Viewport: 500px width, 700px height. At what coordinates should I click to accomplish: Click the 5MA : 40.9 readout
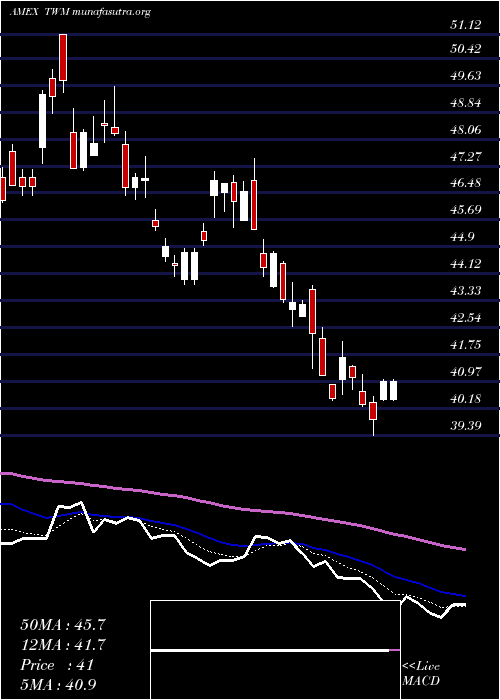point(59,684)
